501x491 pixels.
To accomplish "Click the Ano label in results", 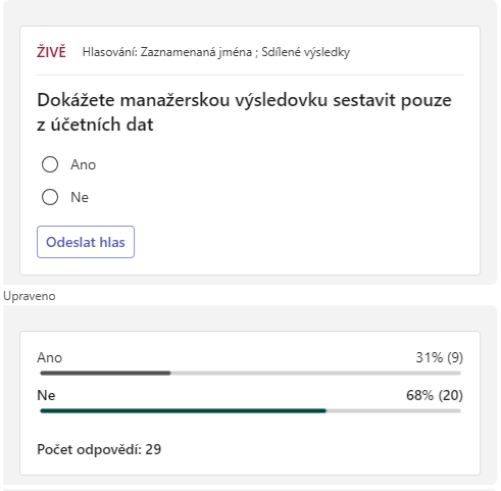I will point(49,357).
